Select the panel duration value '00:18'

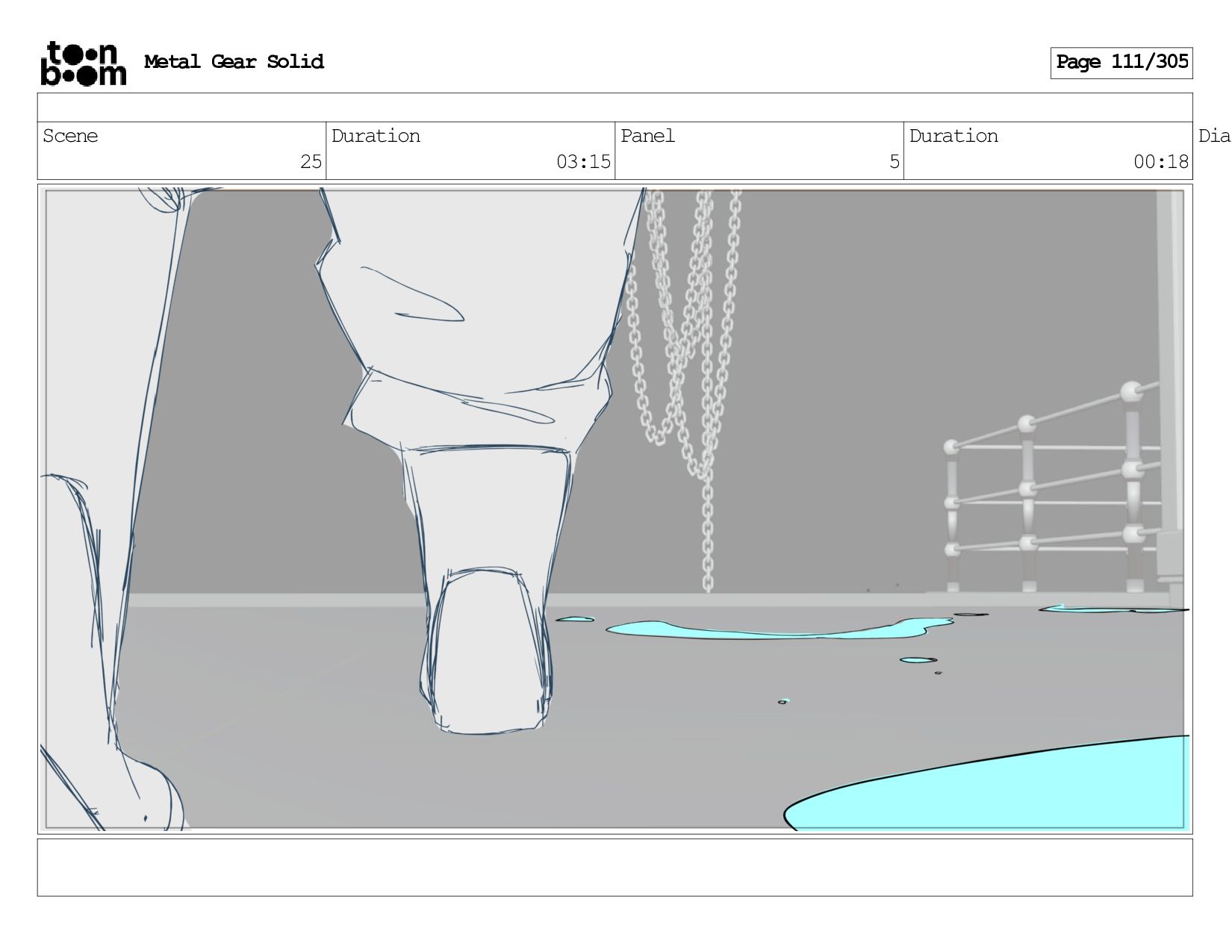pos(1160,162)
